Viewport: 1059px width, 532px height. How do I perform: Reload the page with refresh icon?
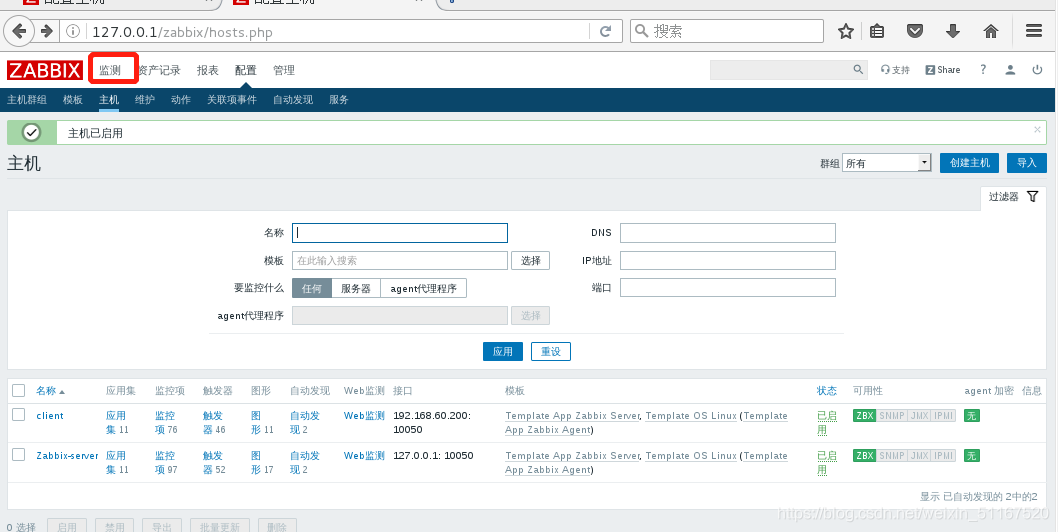[x=606, y=31]
